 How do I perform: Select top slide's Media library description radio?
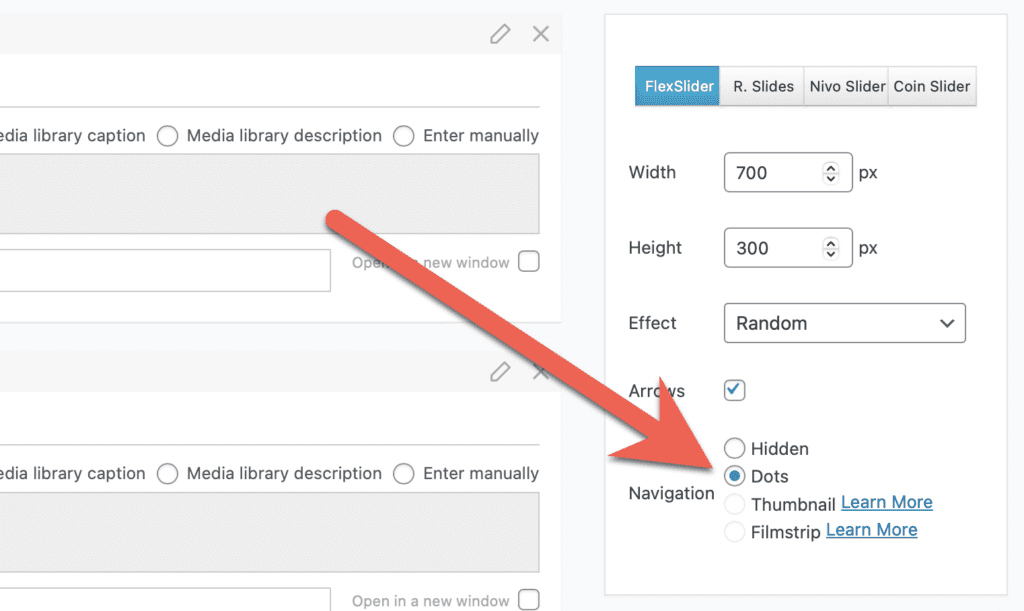tap(168, 136)
